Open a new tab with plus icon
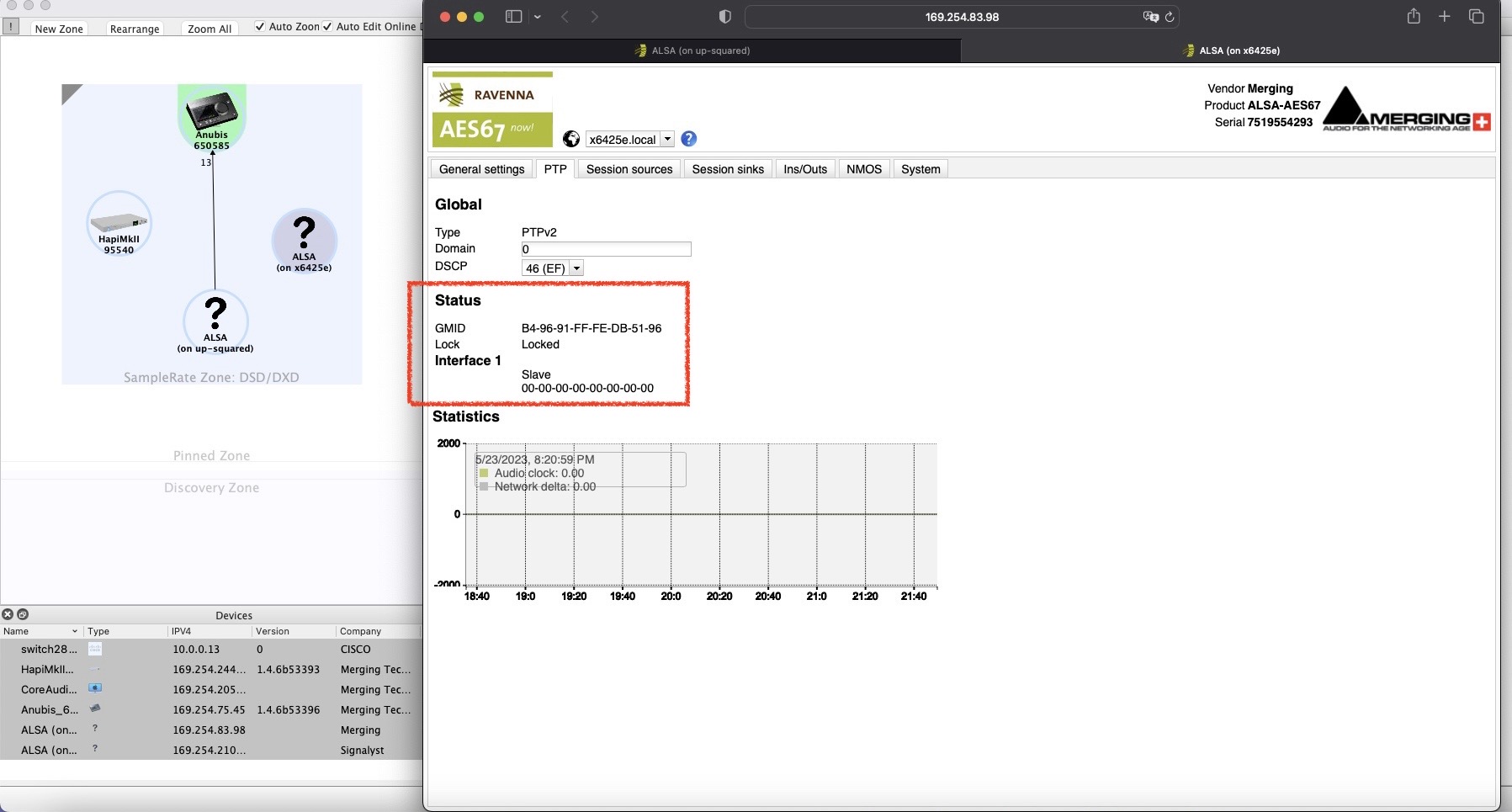This screenshot has width=1512, height=812. pyautogui.click(x=1444, y=17)
